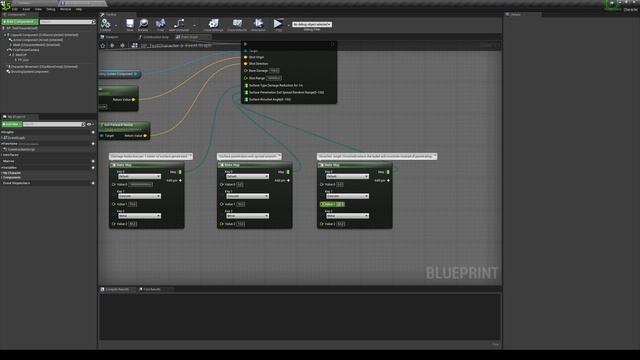Screen dimensions: 640x360
Task: Click the graph breadcrumb grid icon
Action: pyautogui.click(x=134, y=45)
